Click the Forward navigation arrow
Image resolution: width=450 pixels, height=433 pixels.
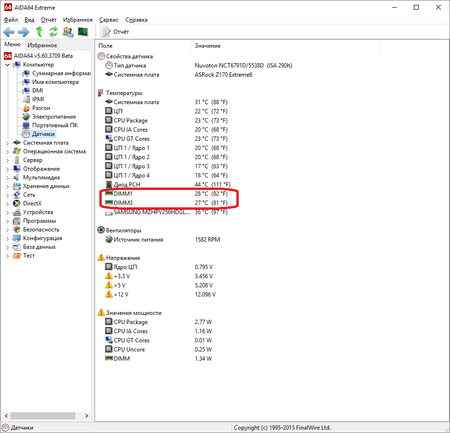[23, 32]
